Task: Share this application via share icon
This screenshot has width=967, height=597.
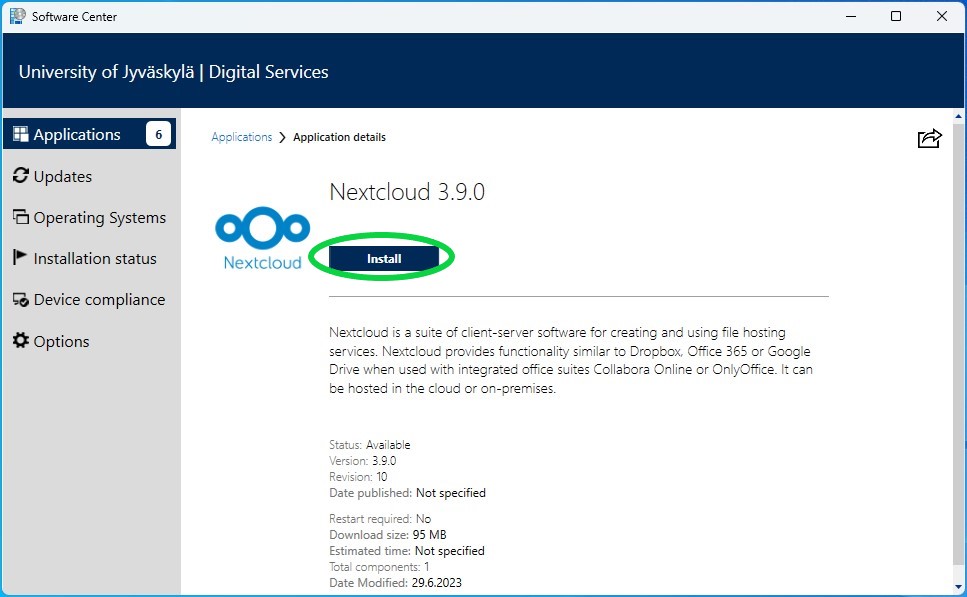Action: click(x=929, y=138)
